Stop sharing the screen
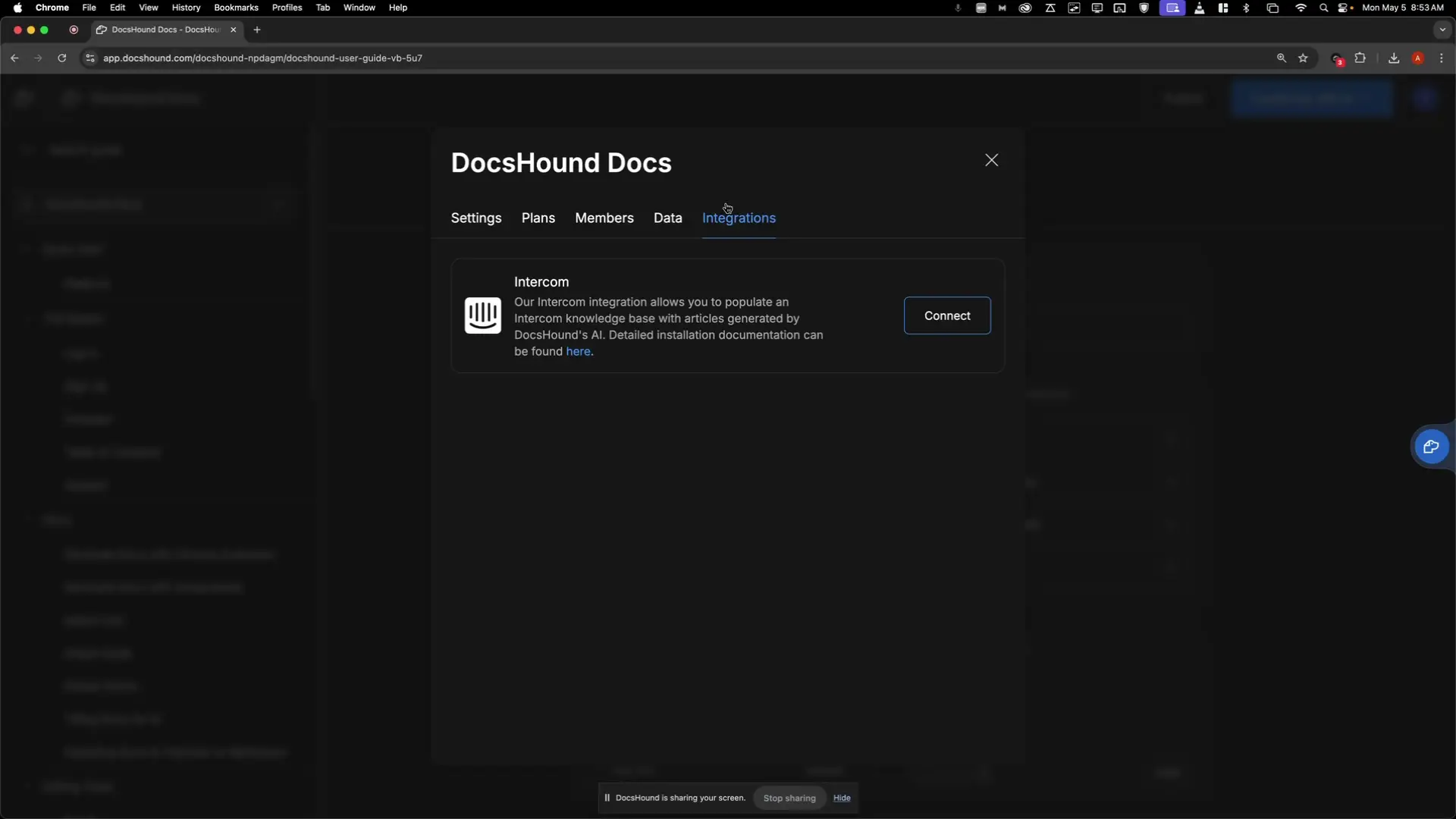Image resolution: width=1456 pixels, height=819 pixels. pyautogui.click(x=789, y=798)
